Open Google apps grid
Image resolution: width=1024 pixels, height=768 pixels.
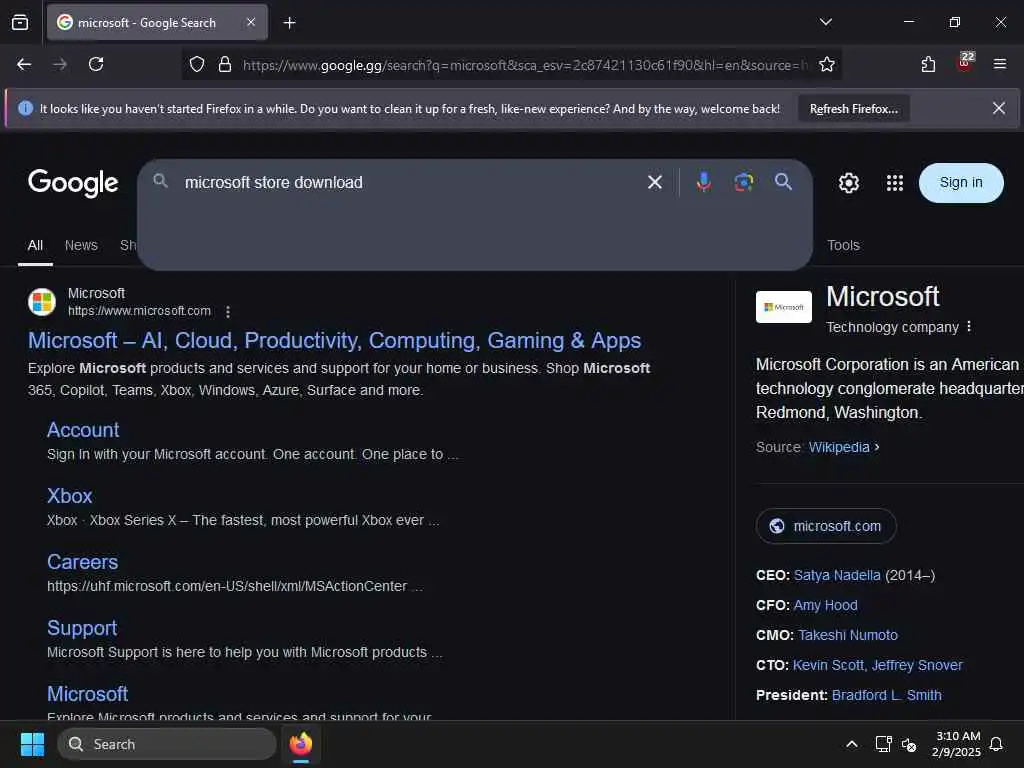pos(895,183)
